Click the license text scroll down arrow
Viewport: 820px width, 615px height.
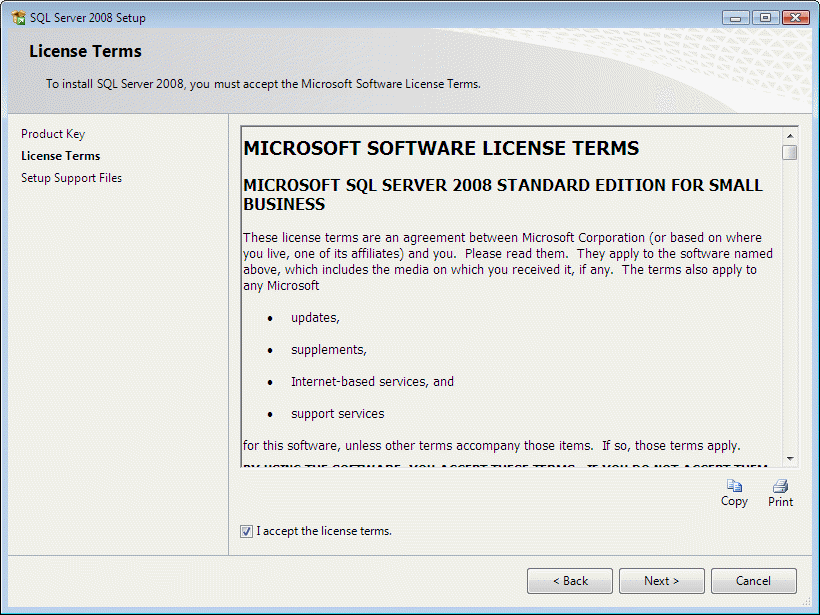click(790, 459)
